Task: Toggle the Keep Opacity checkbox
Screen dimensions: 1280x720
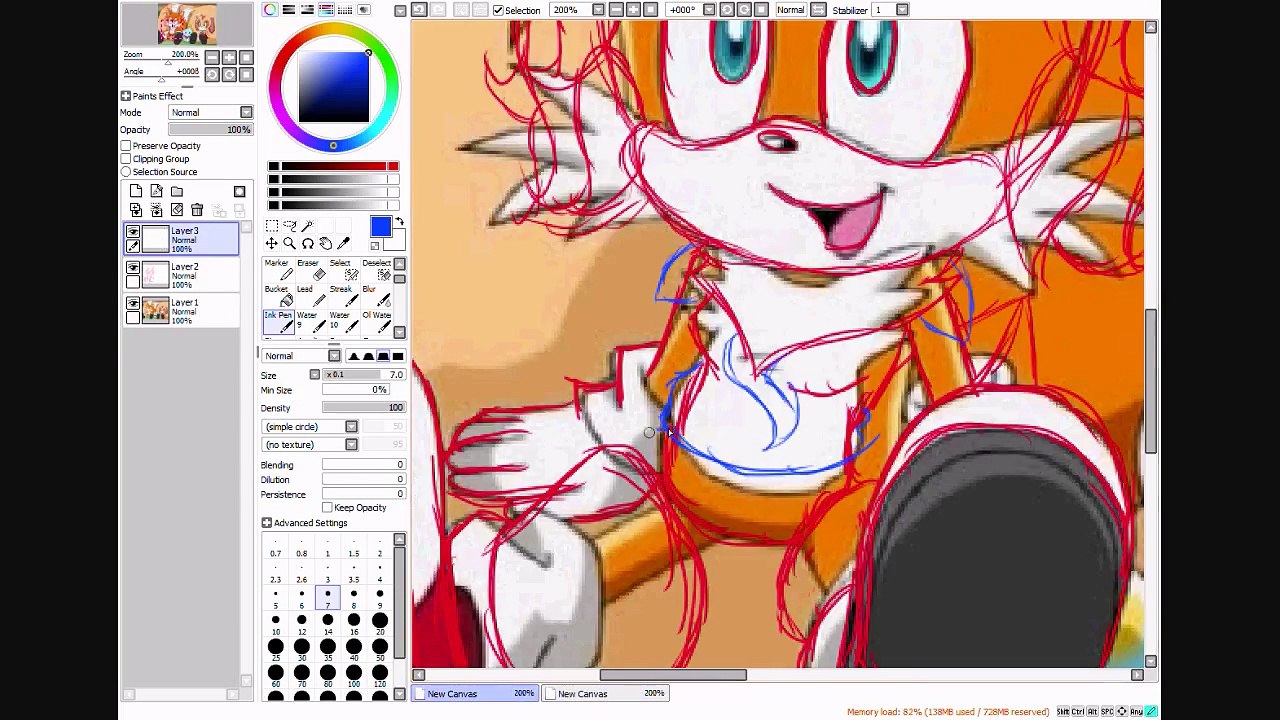Action: coord(327,508)
